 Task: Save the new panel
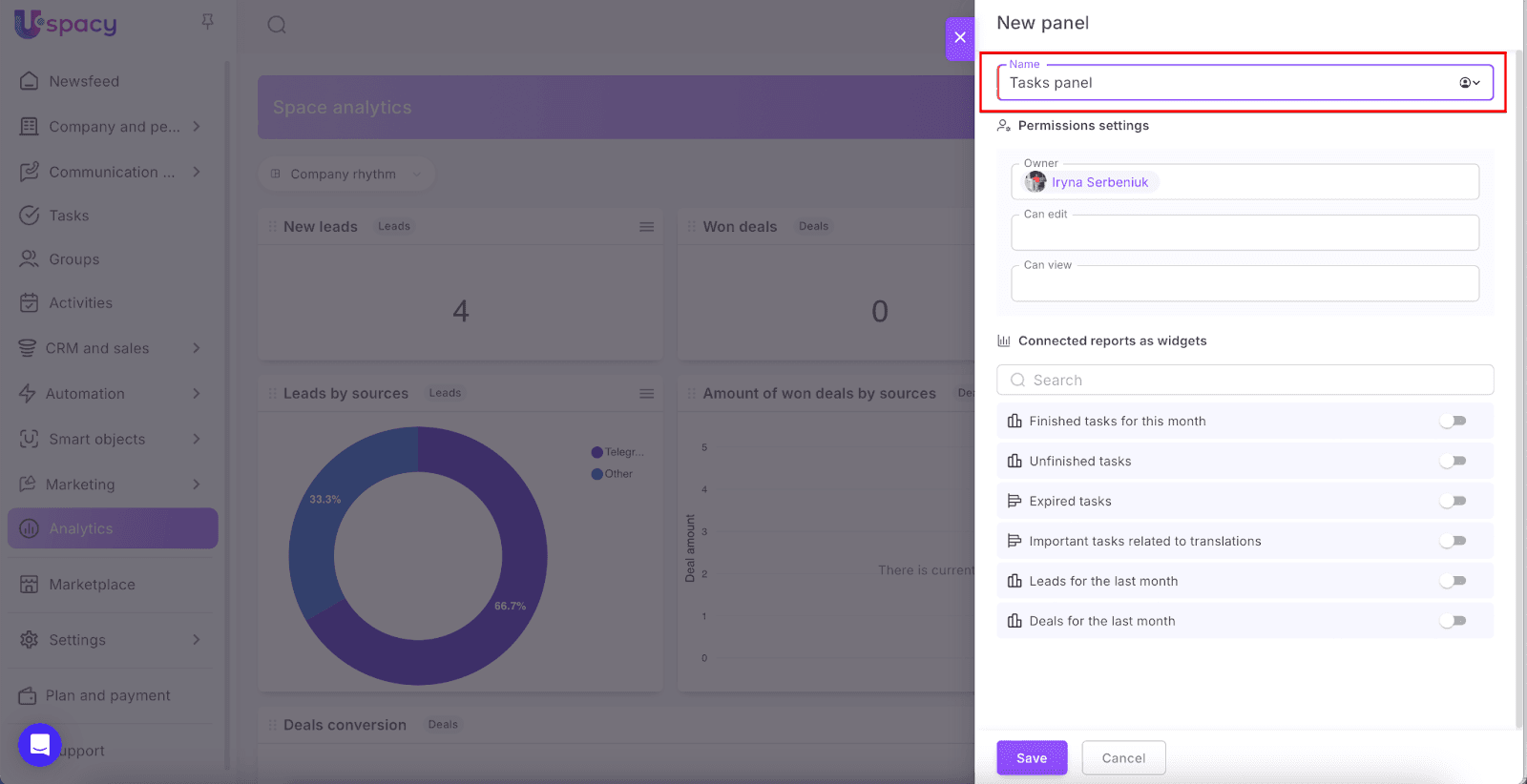tap(1031, 758)
